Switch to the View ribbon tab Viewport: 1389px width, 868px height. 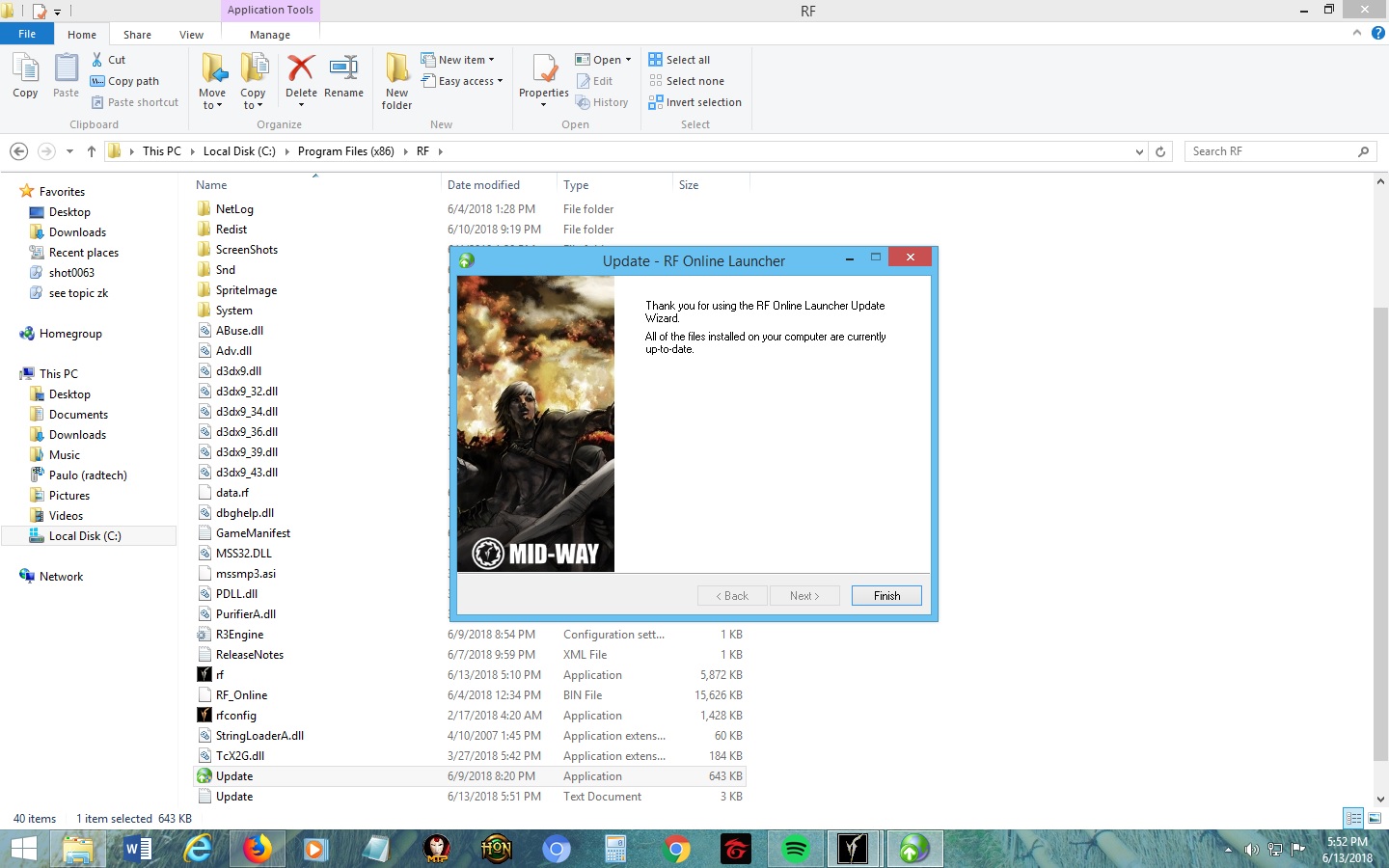191,34
